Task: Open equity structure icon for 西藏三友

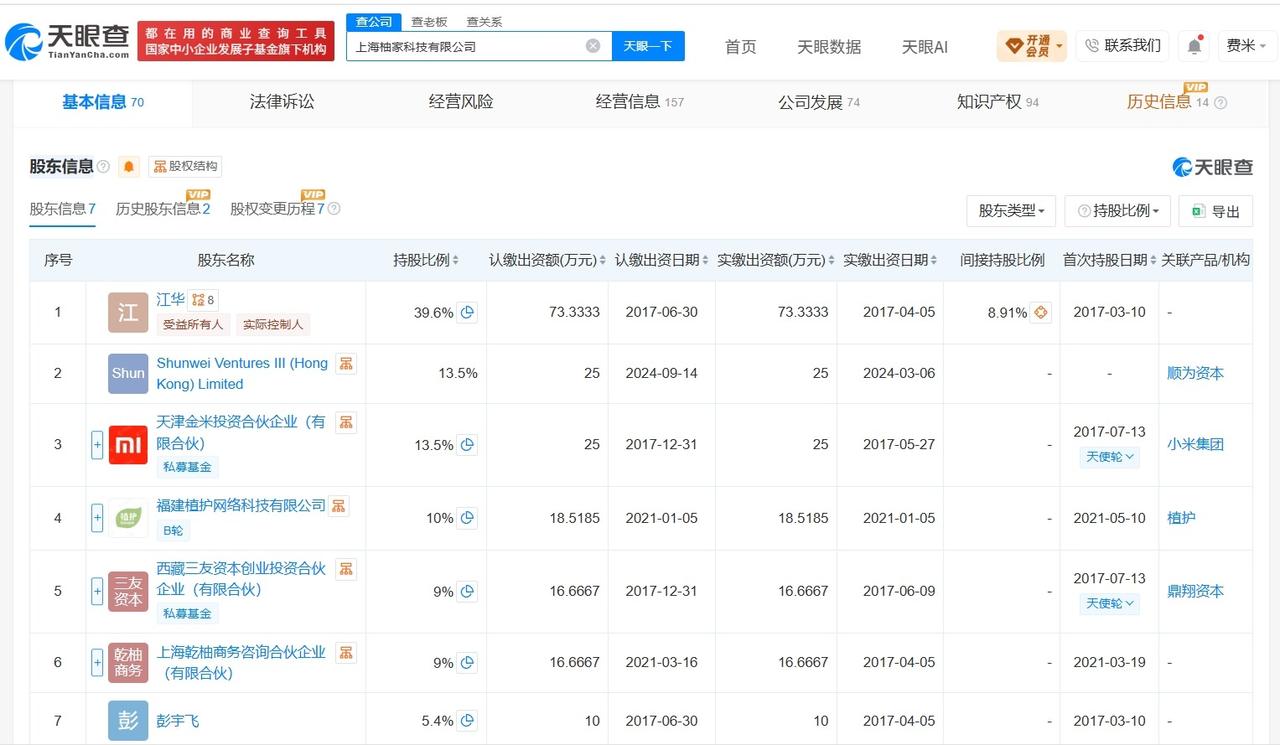Action: [x=346, y=569]
